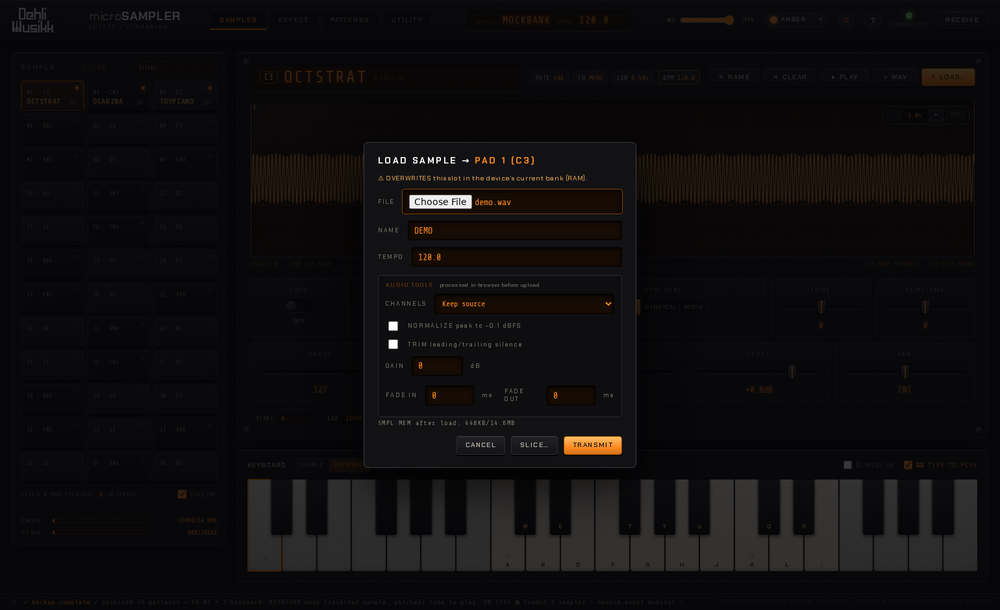
Task: Click the waveform FIT button
Action: click(956, 115)
